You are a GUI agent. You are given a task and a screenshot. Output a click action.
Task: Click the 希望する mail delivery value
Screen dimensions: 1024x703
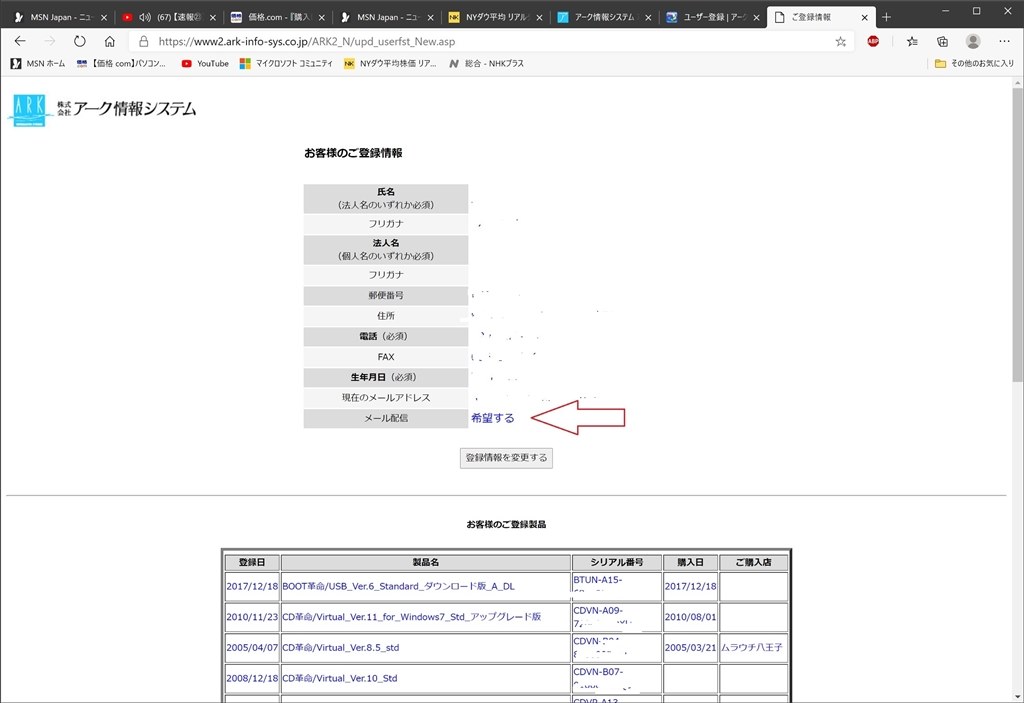tap(492, 418)
